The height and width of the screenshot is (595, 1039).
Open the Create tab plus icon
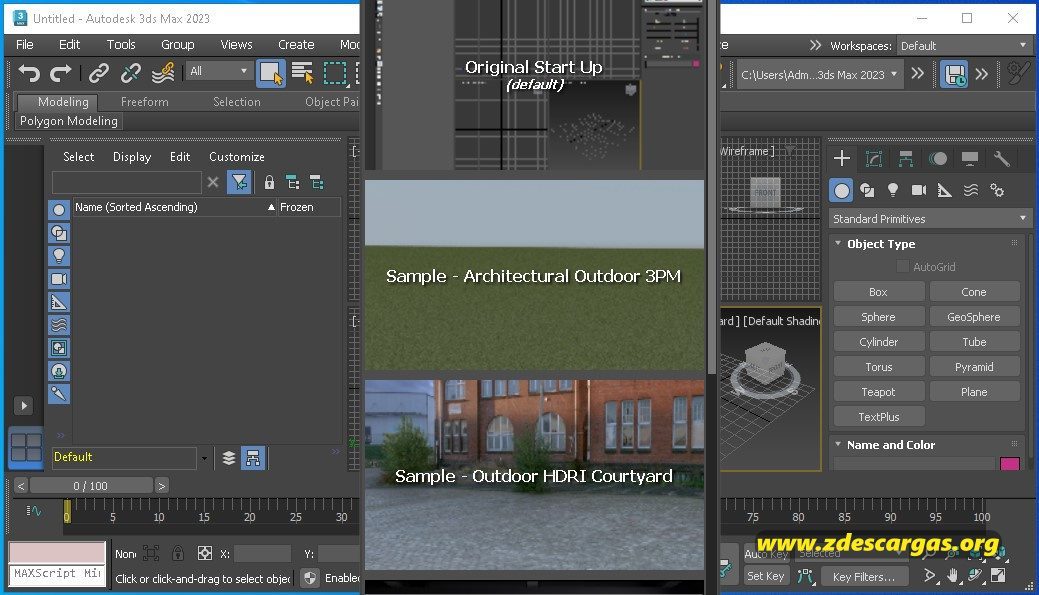click(842, 158)
